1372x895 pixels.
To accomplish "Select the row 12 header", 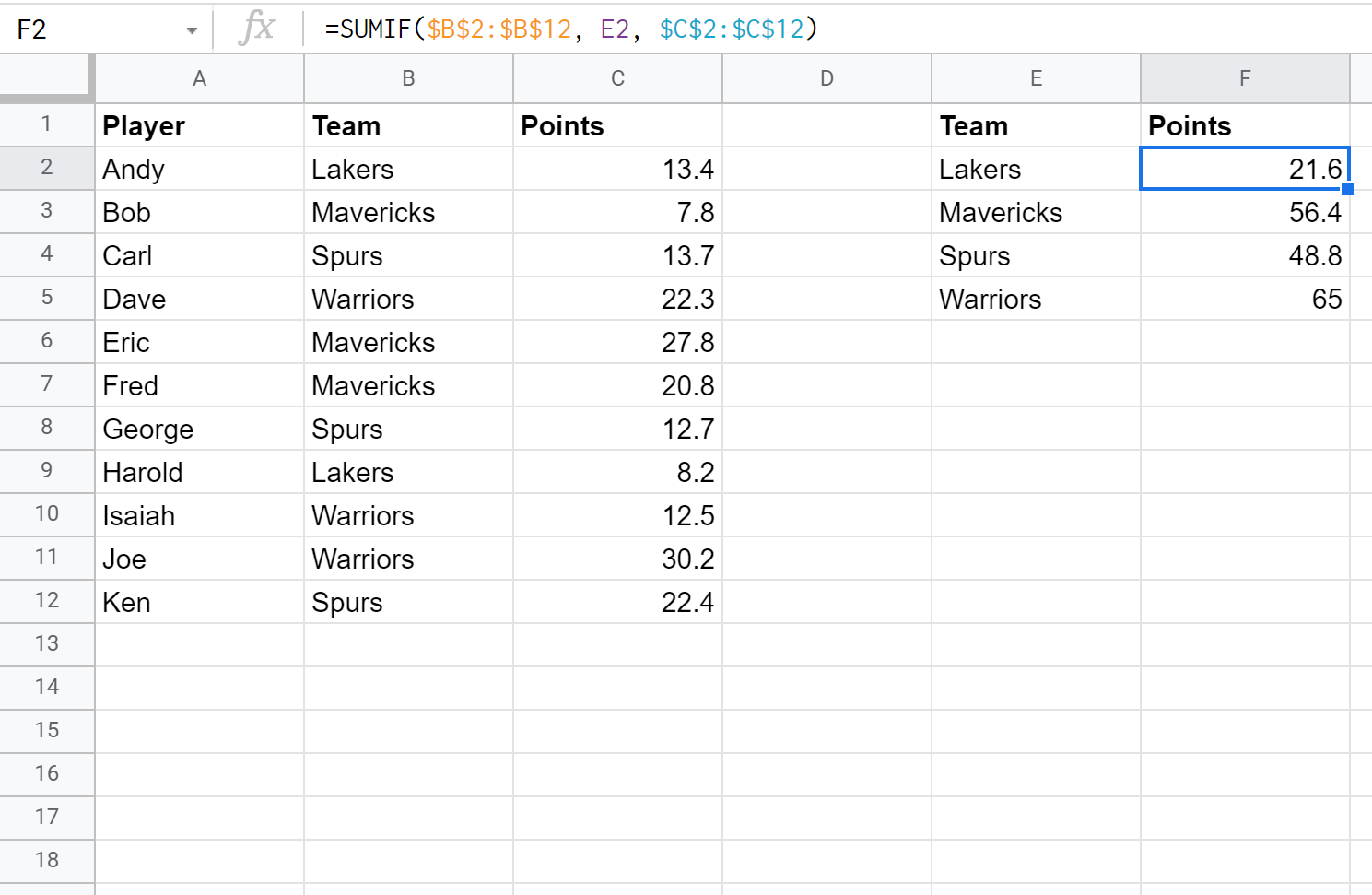I will click(47, 601).
